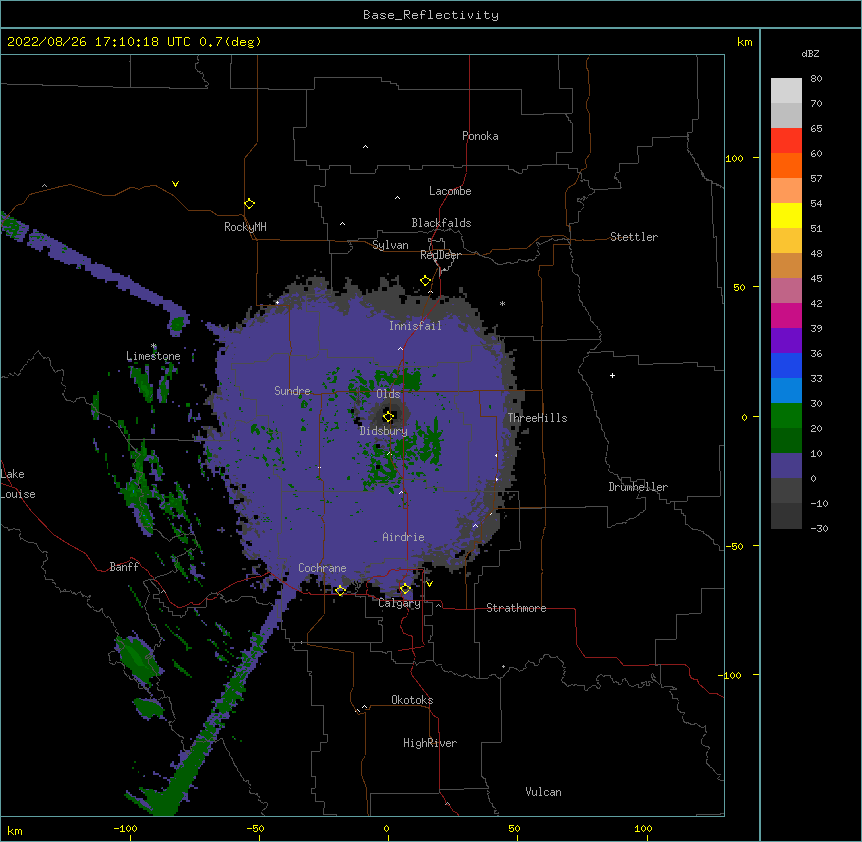Click the yellow diamond marker south of RedDeer
This screenshot has height=842, width=862.
click(425, 281)
